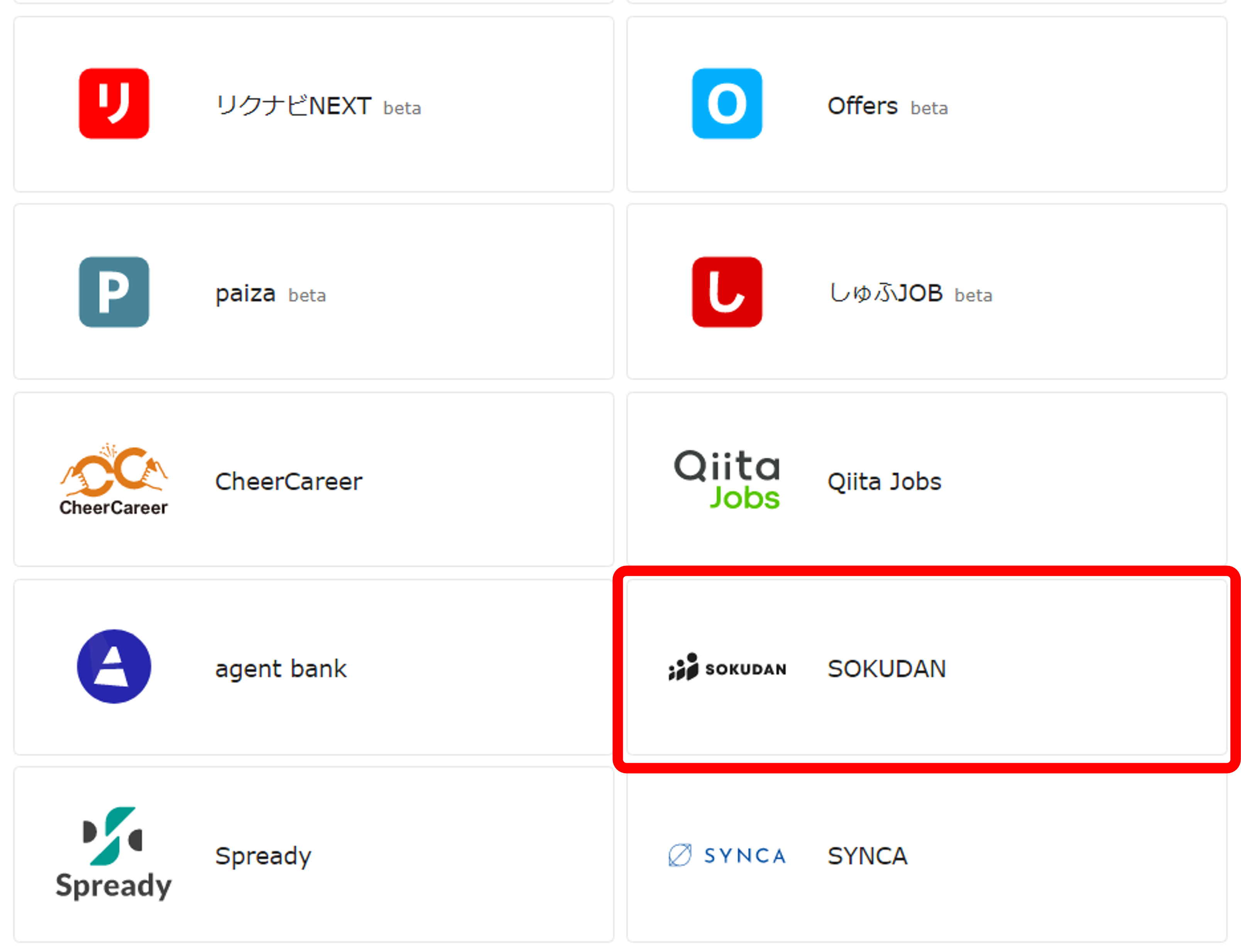Click the SYNCA logo image

(x=727, y=855)
